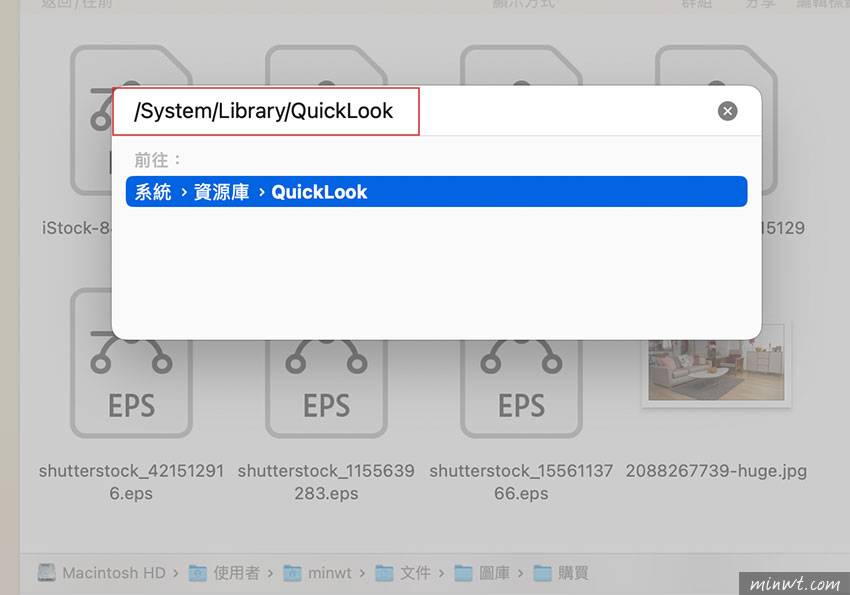Screen dimensions: 850x595
Task: Click the Macintosh HD disk icon in path bar
Action: click(x=46, y=572)
